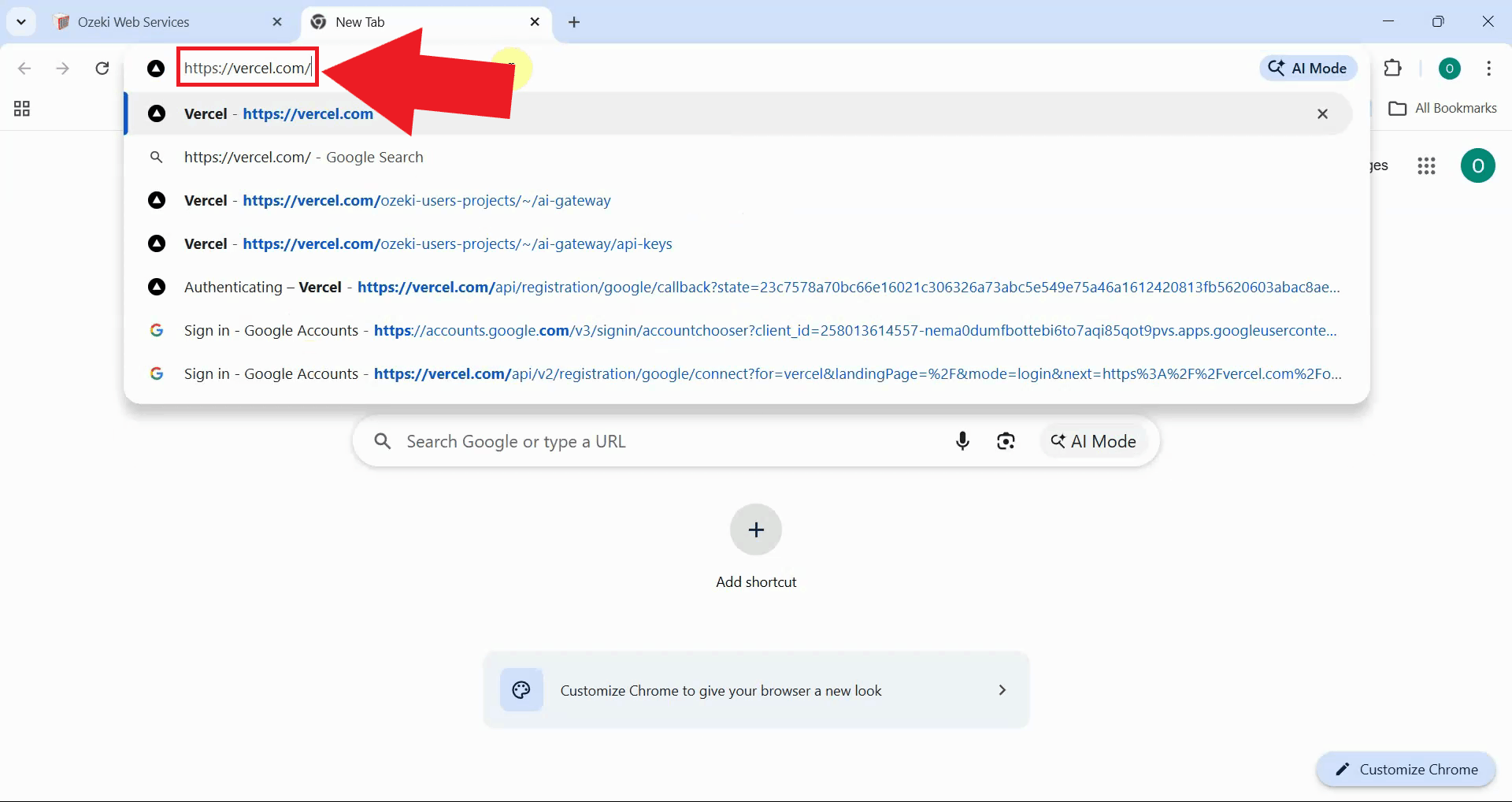Click the tab groups grid icon
This screenshot has height=802, width=1512.
point(22,109)
